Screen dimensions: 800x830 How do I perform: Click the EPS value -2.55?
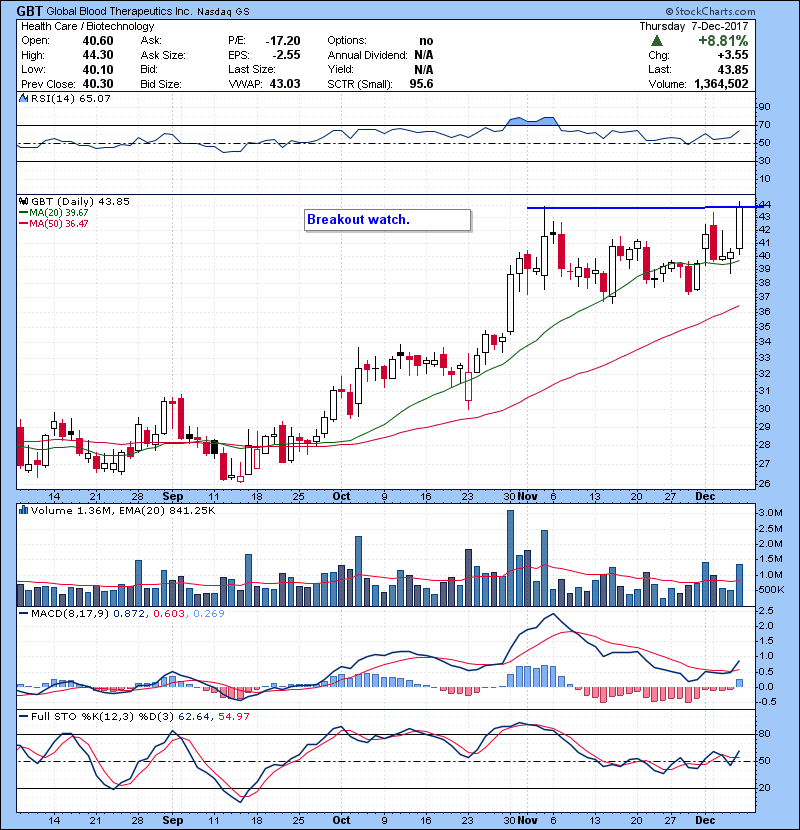click(286, 55)
